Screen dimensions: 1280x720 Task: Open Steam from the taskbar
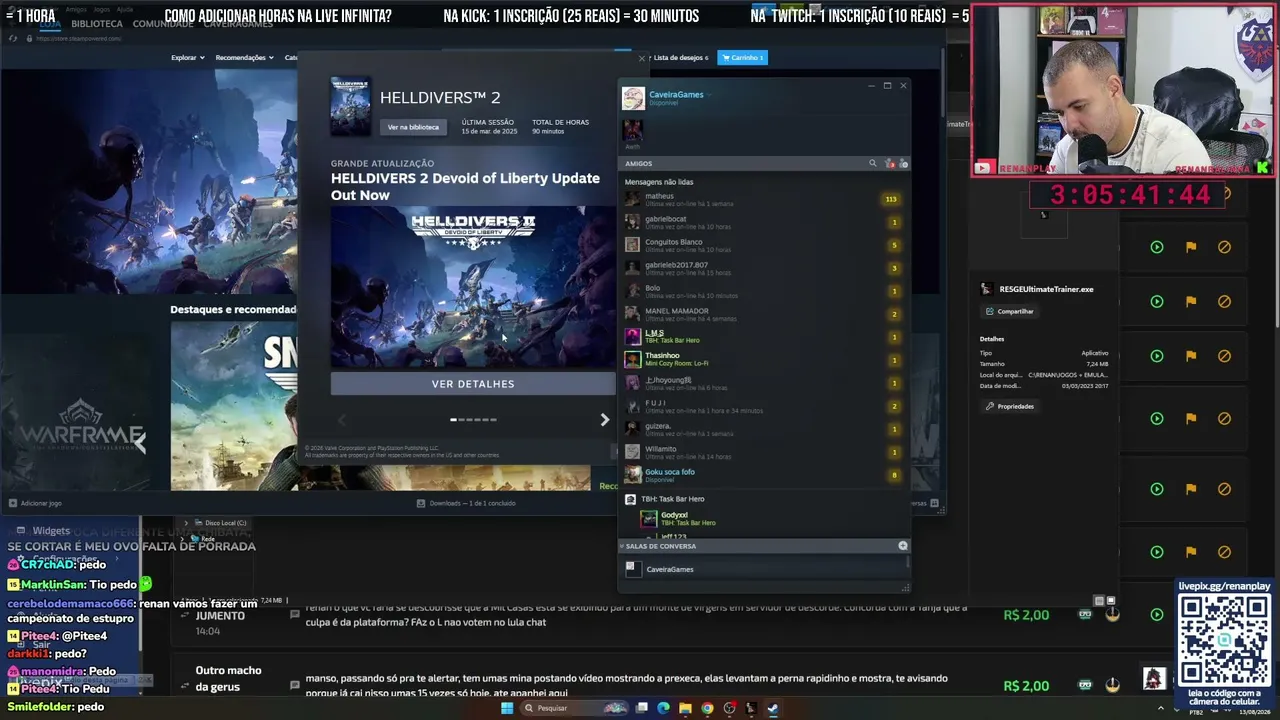(773, 708)
